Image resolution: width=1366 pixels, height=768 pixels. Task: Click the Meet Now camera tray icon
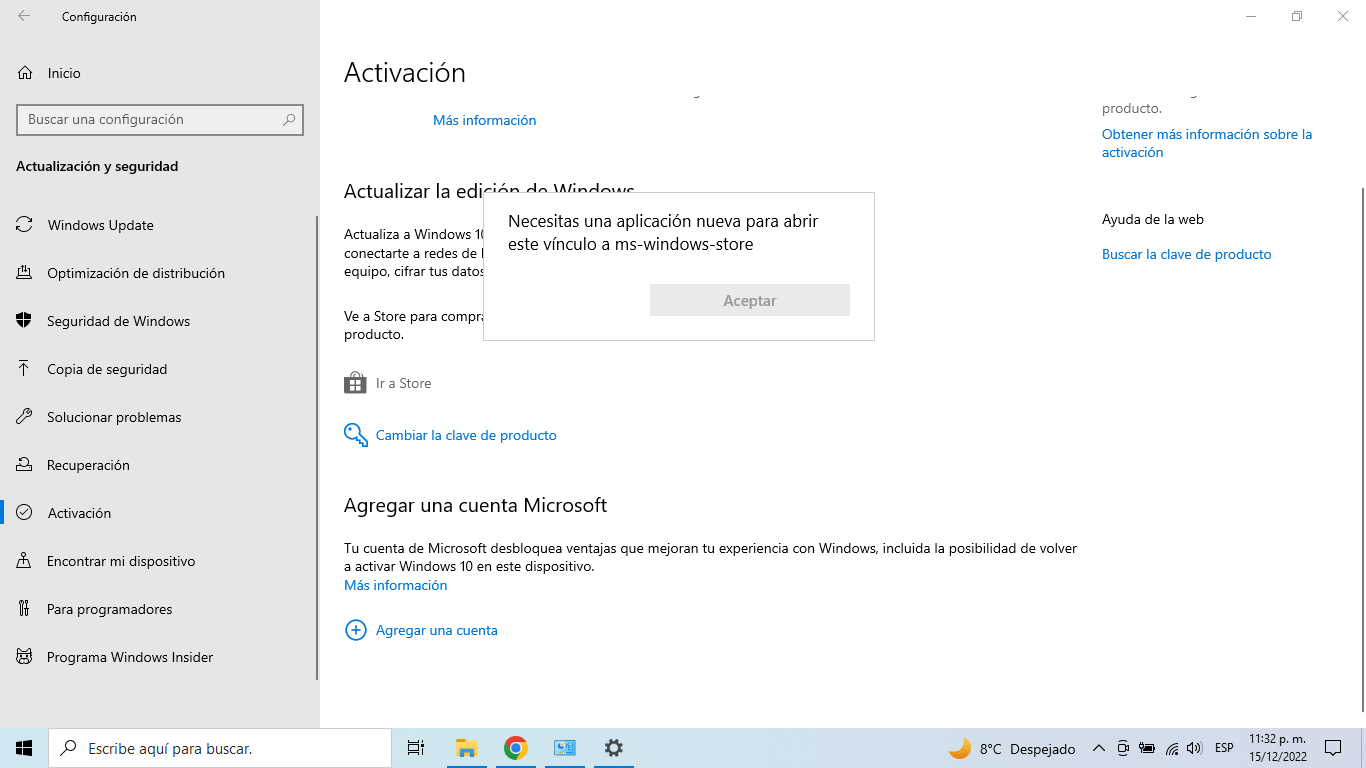(1123, 748)
